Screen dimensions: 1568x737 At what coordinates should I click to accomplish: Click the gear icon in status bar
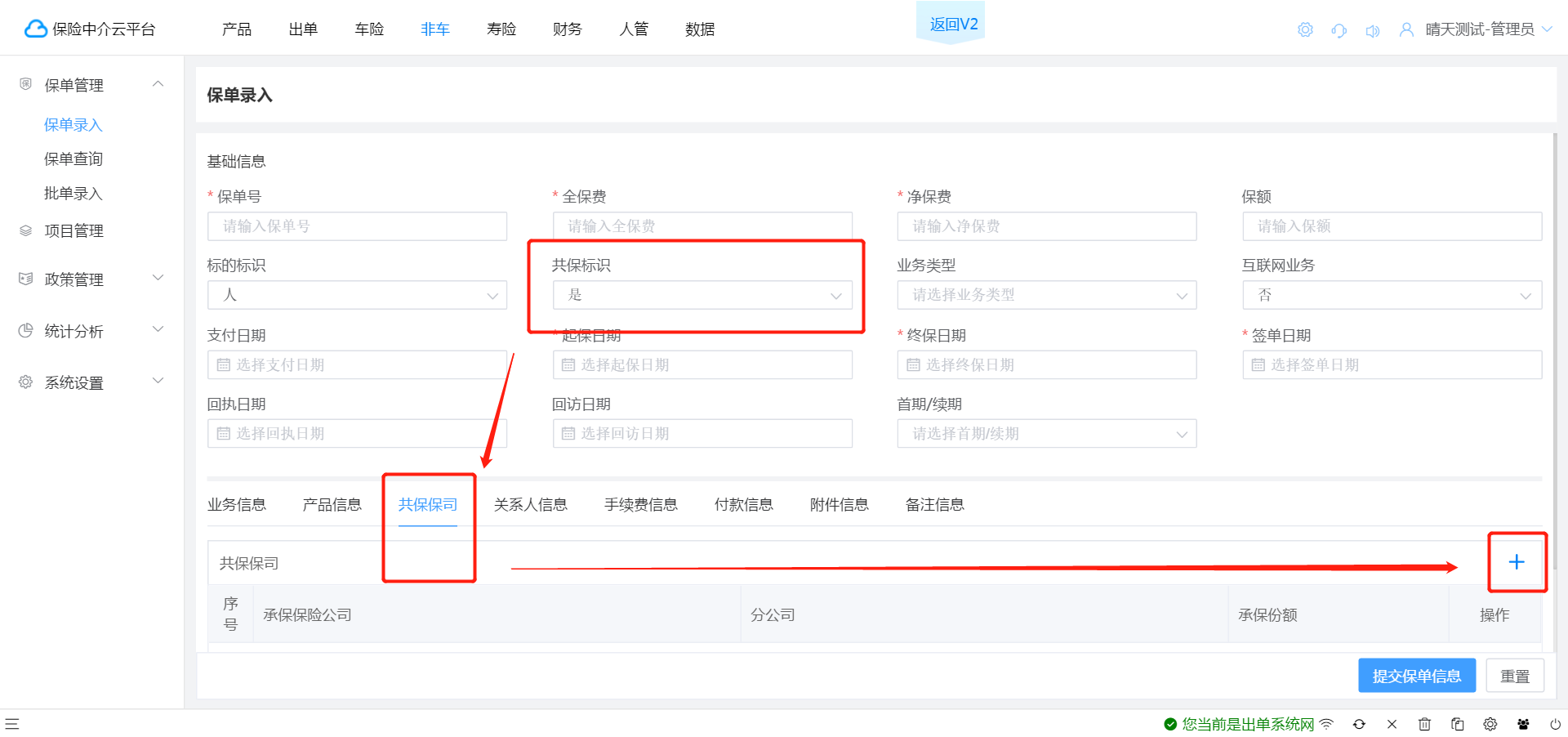[x=1490, y=724]
